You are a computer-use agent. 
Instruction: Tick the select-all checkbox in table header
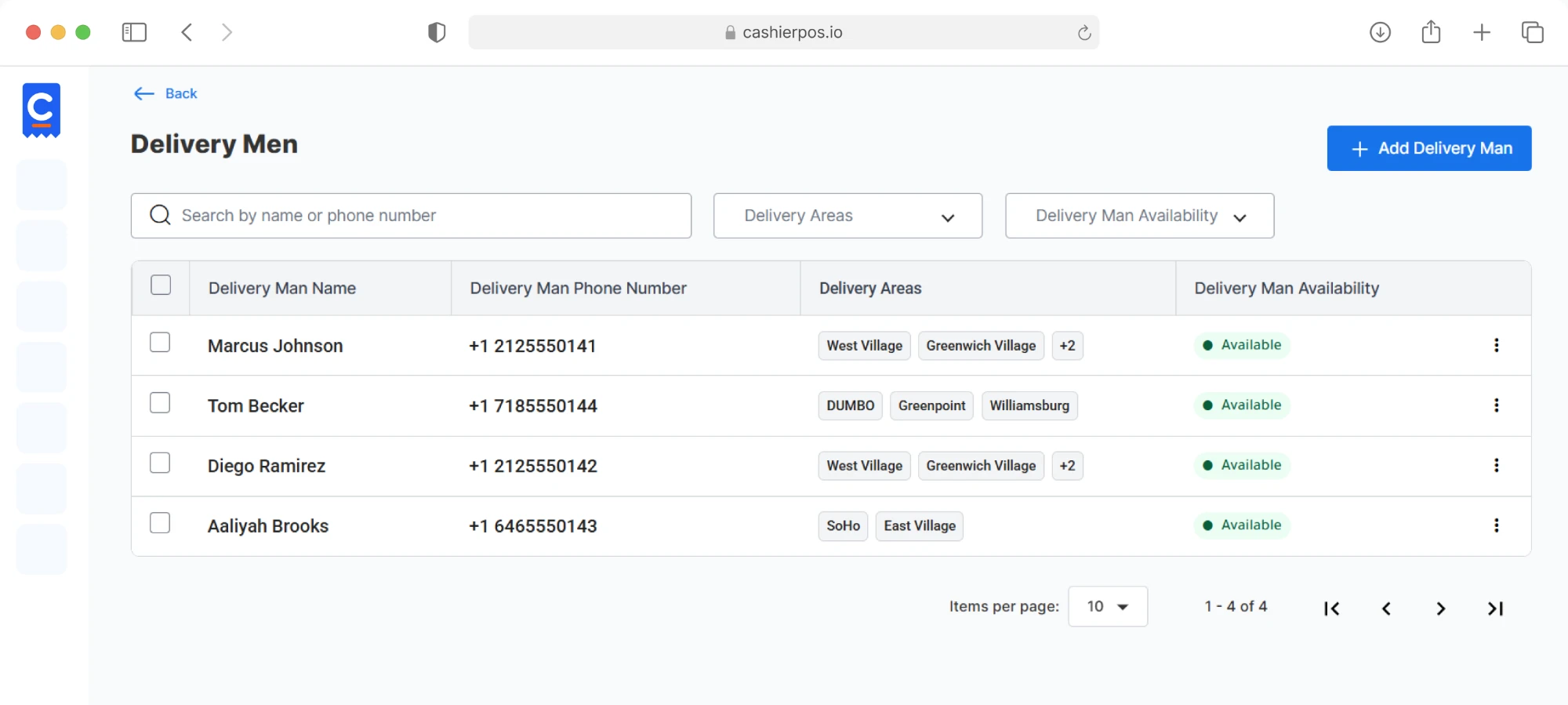point(161,285)
